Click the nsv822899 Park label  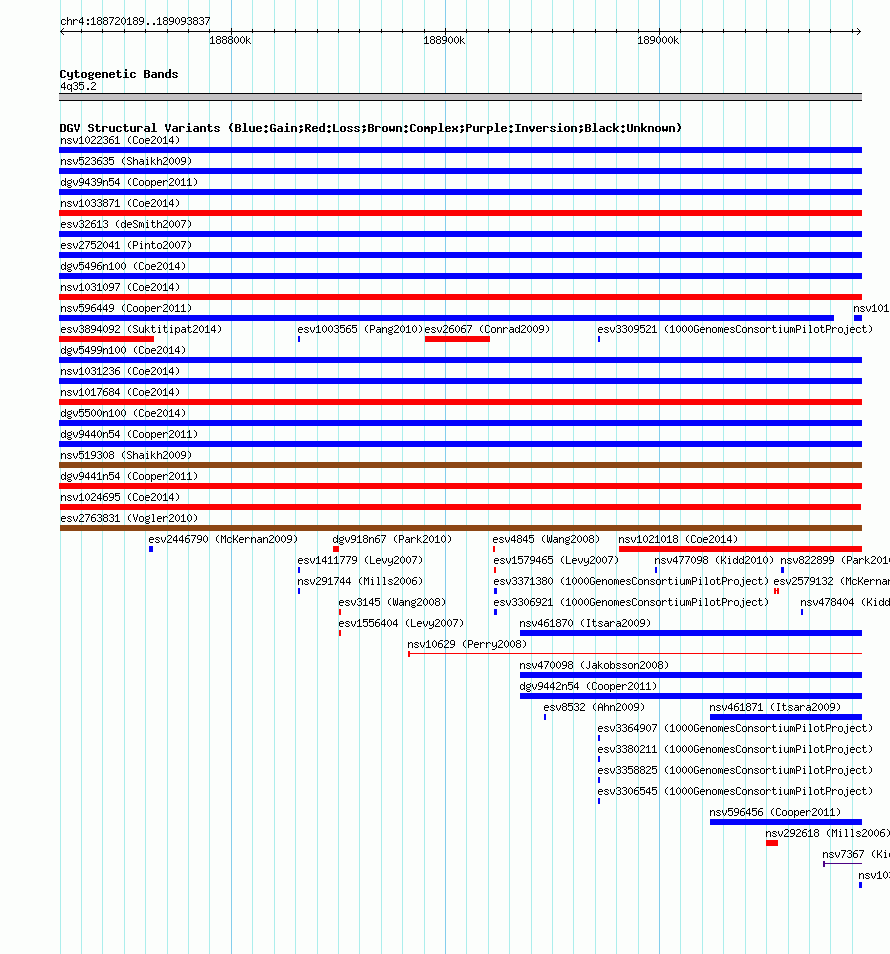(835, 560)
